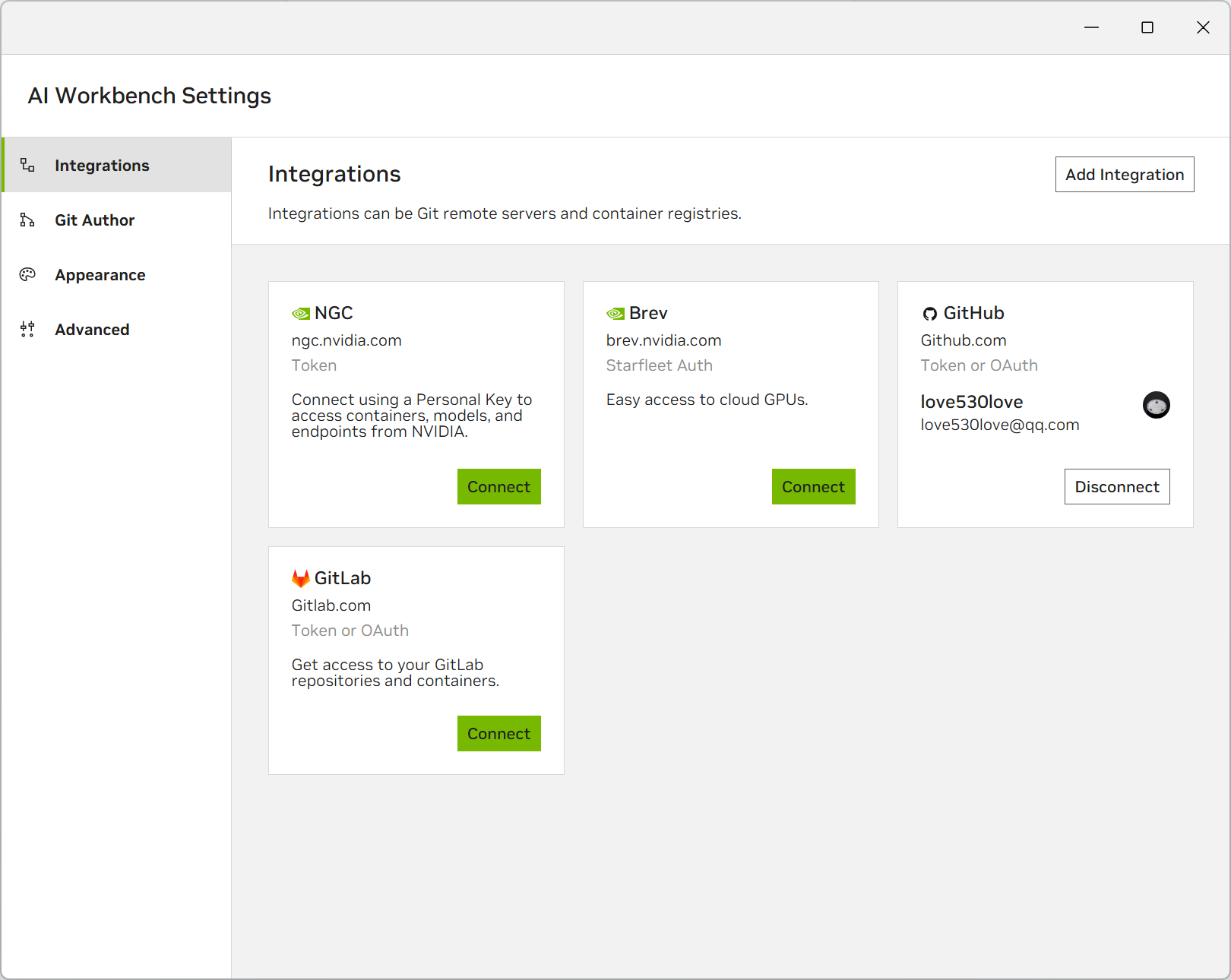Click the ngc.nvidia.com address text
This screenshot has height=980, width=1231.
347,340
